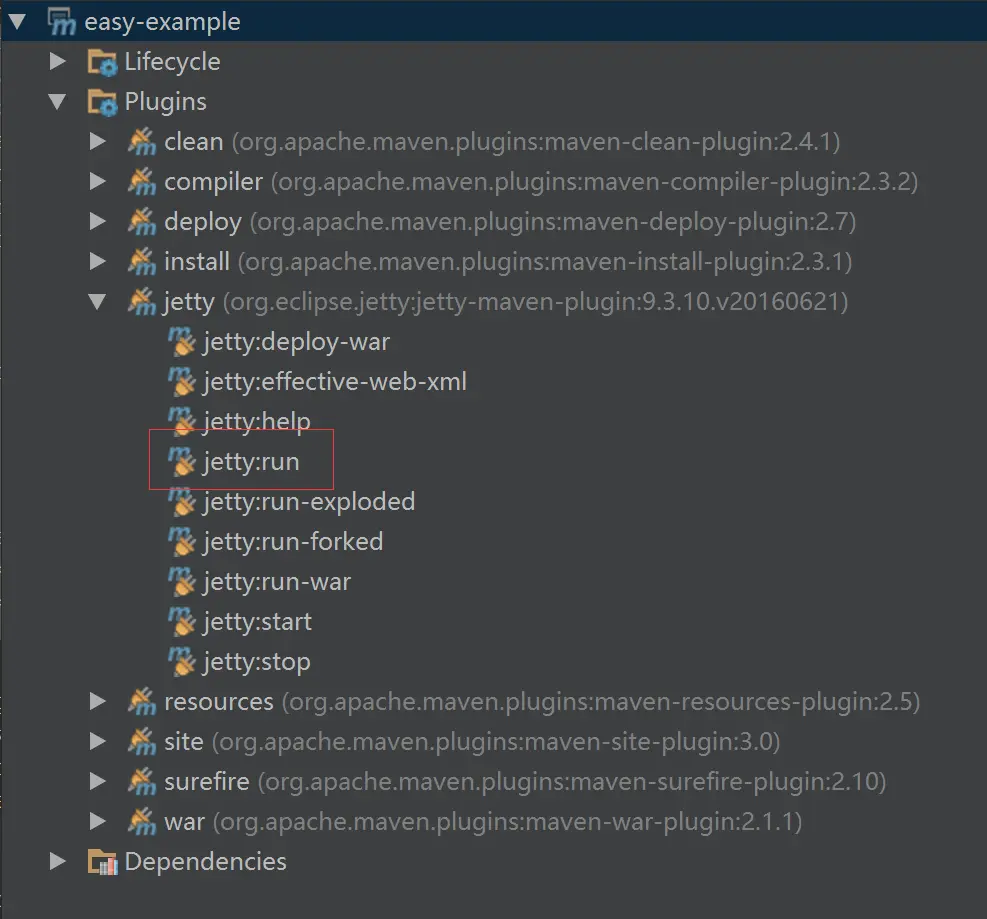
Task: Click the jetty:help goal icon
Action: click(182, 422)
